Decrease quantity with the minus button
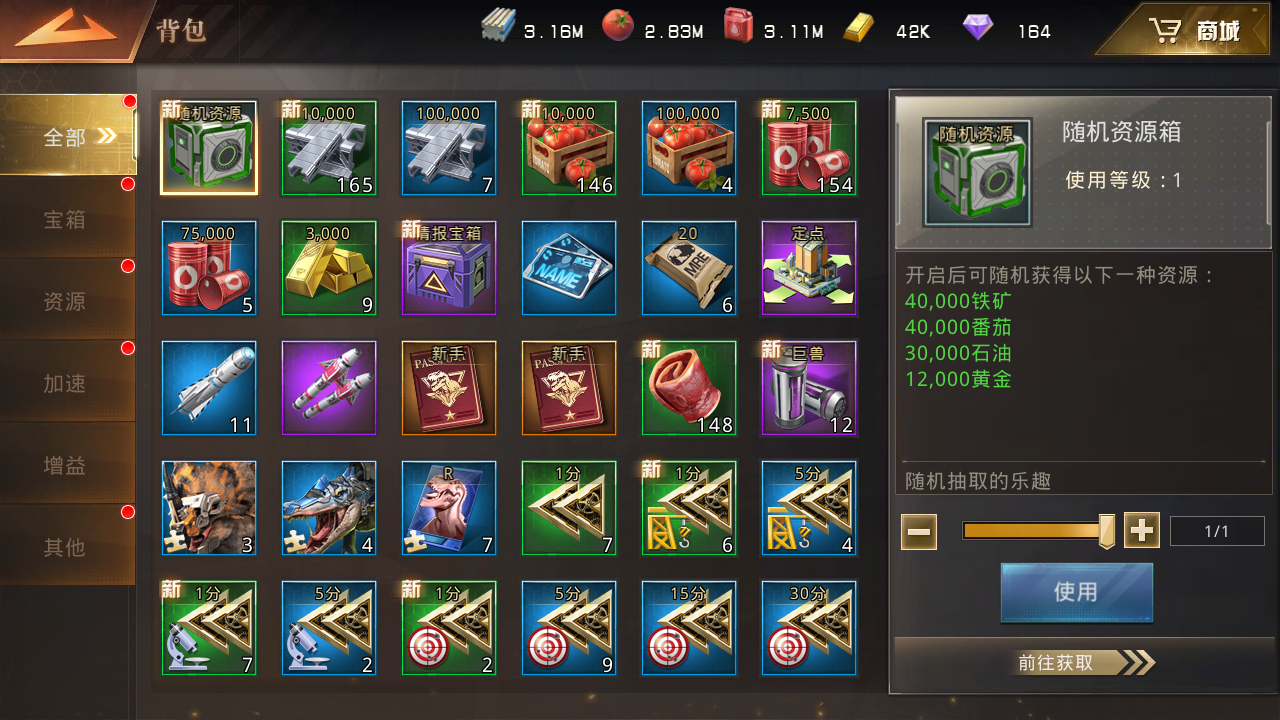Viewport: 1280px width, 720px height. click(x=919, y=530)
